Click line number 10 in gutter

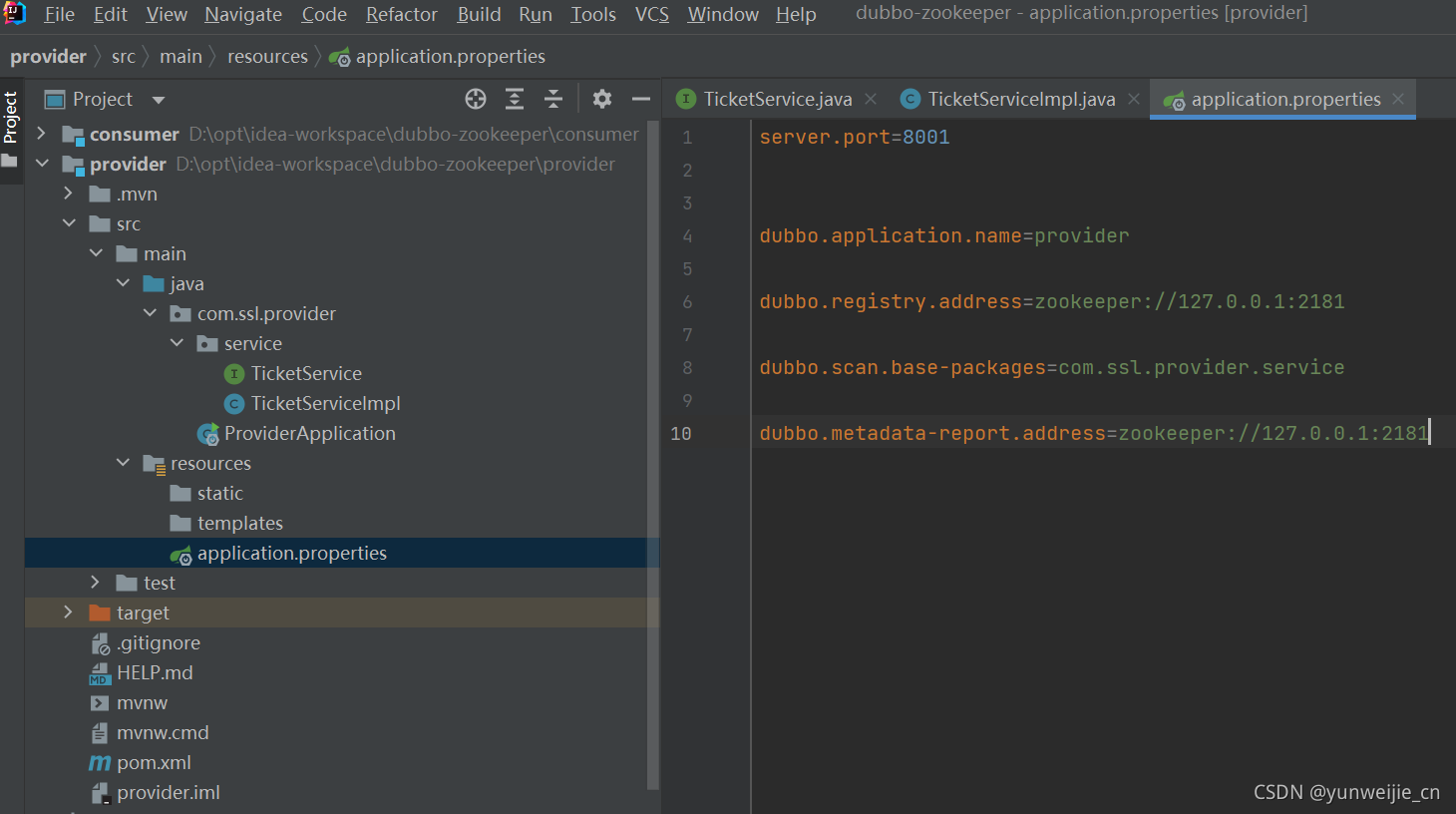(681, 433)
